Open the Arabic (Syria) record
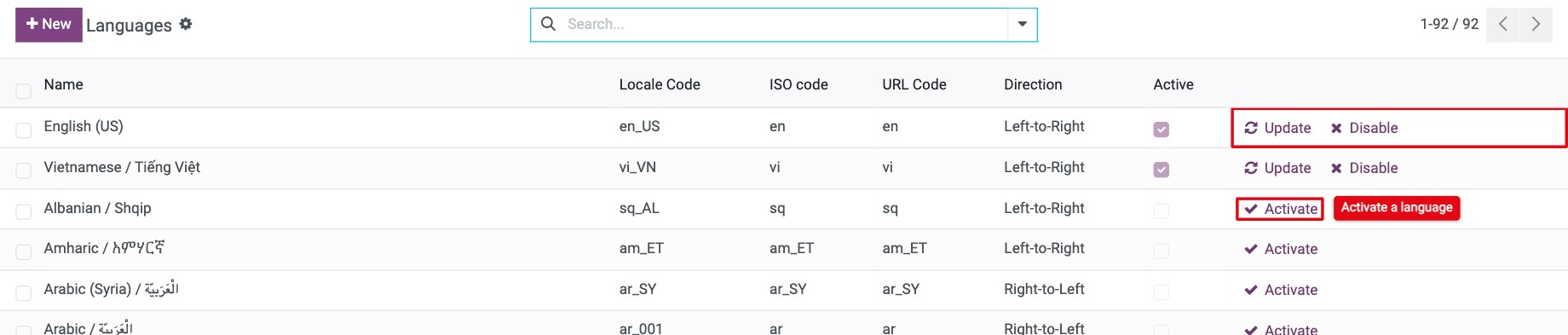The height and width of the screenshot is (335, 1568). 112,289
